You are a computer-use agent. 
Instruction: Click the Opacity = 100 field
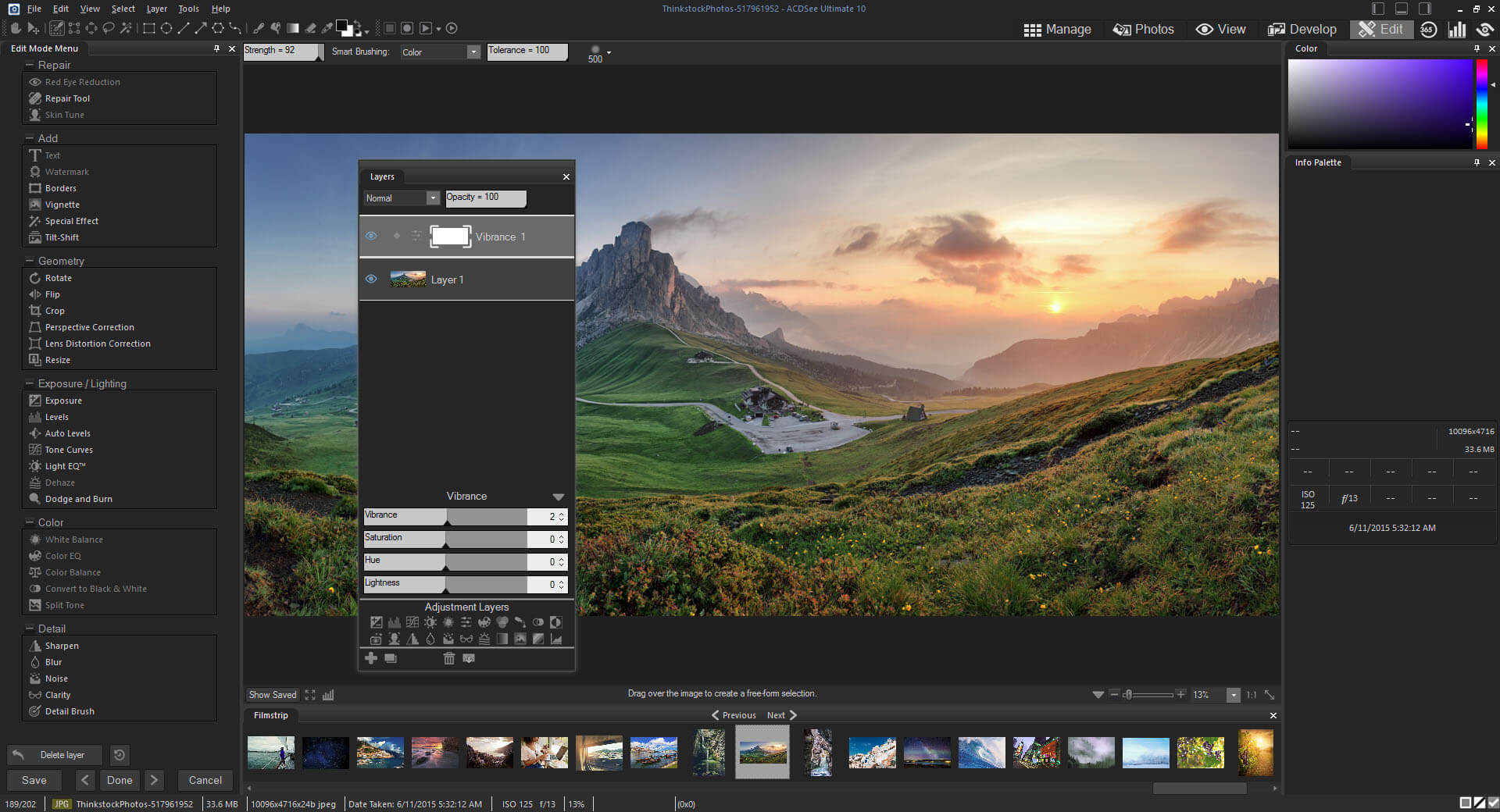tap(486, 198)
